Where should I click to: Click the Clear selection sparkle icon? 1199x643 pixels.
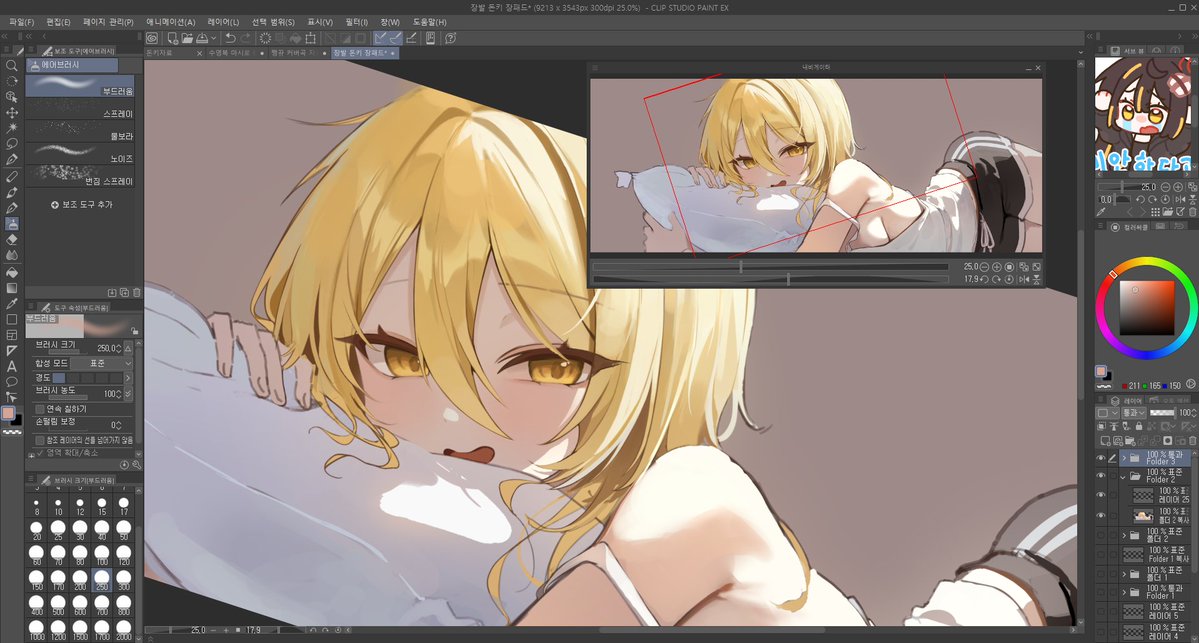tap(265, 37)
